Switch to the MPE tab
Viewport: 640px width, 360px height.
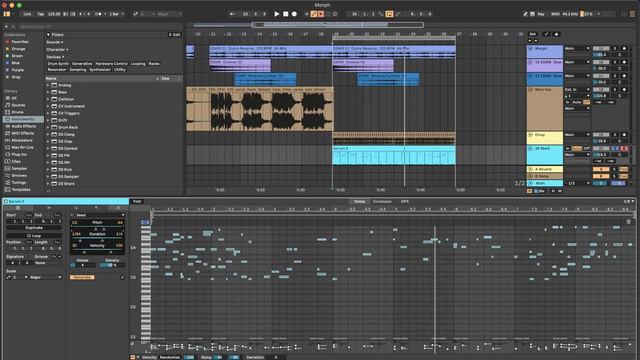(404, 202)
